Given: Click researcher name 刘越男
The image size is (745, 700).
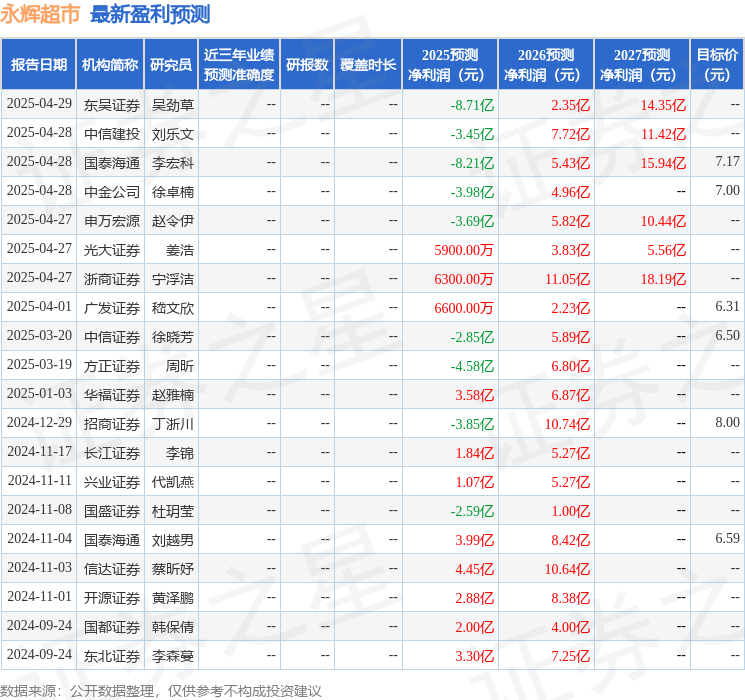Looking at the screenshot, I should 172,540.
